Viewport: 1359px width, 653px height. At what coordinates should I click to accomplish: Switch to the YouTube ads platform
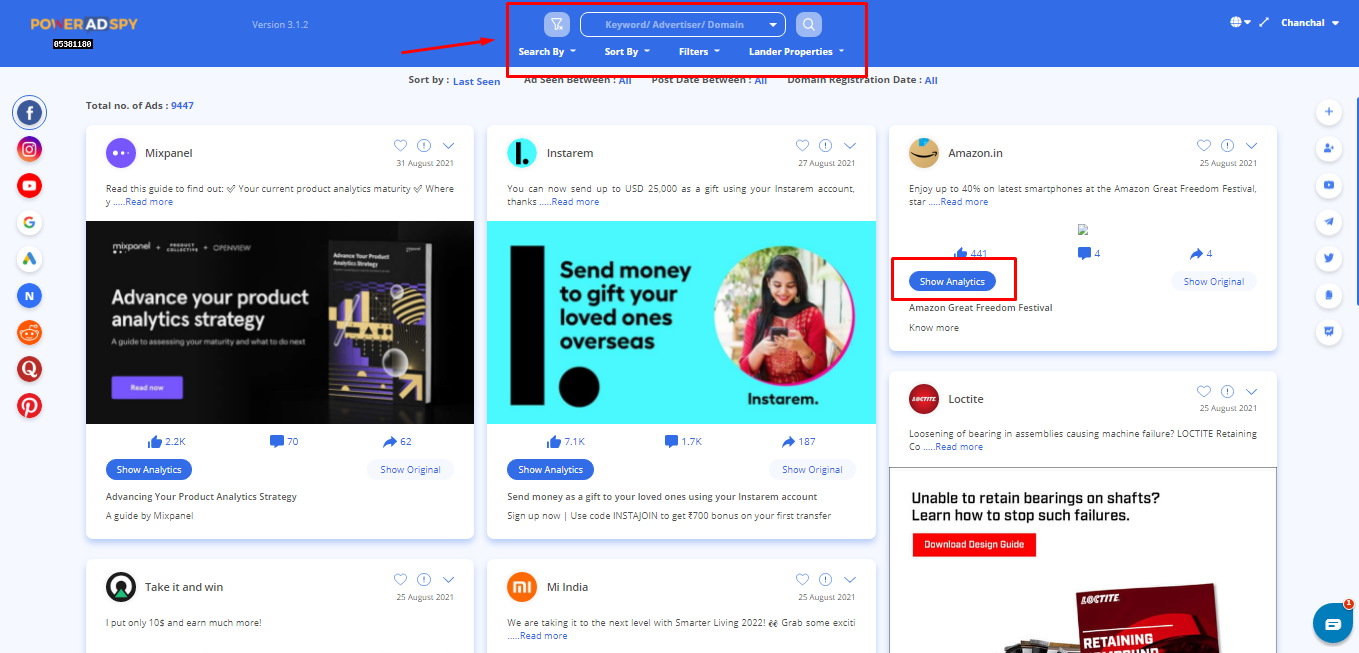click(x=30, y=186)
